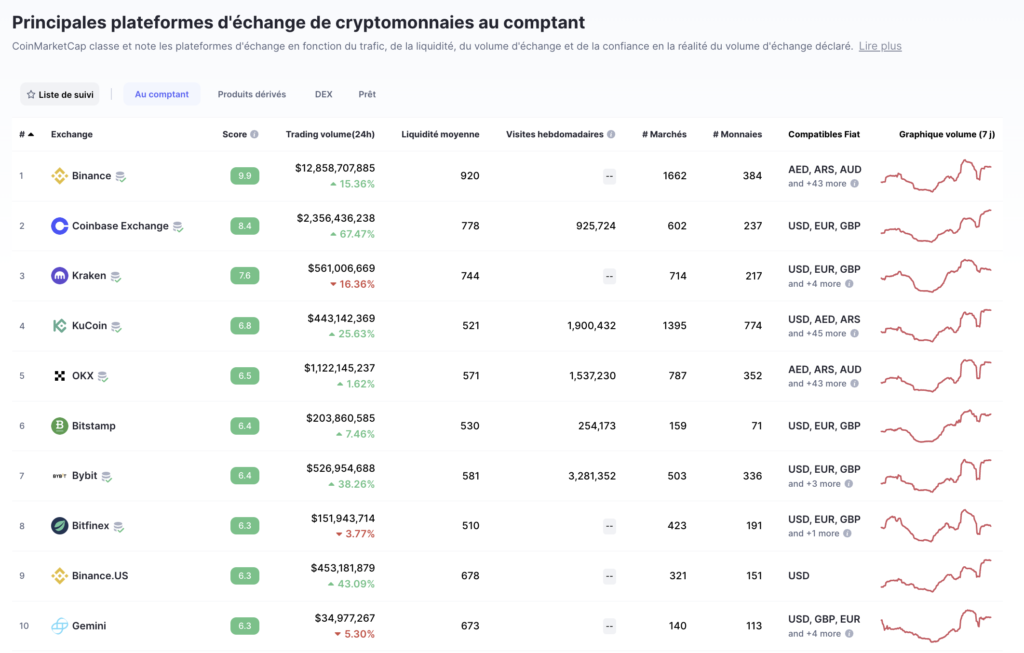Click Binance.US exchange name
This screenshot has width=1024, height=653.
click(100, 576)
